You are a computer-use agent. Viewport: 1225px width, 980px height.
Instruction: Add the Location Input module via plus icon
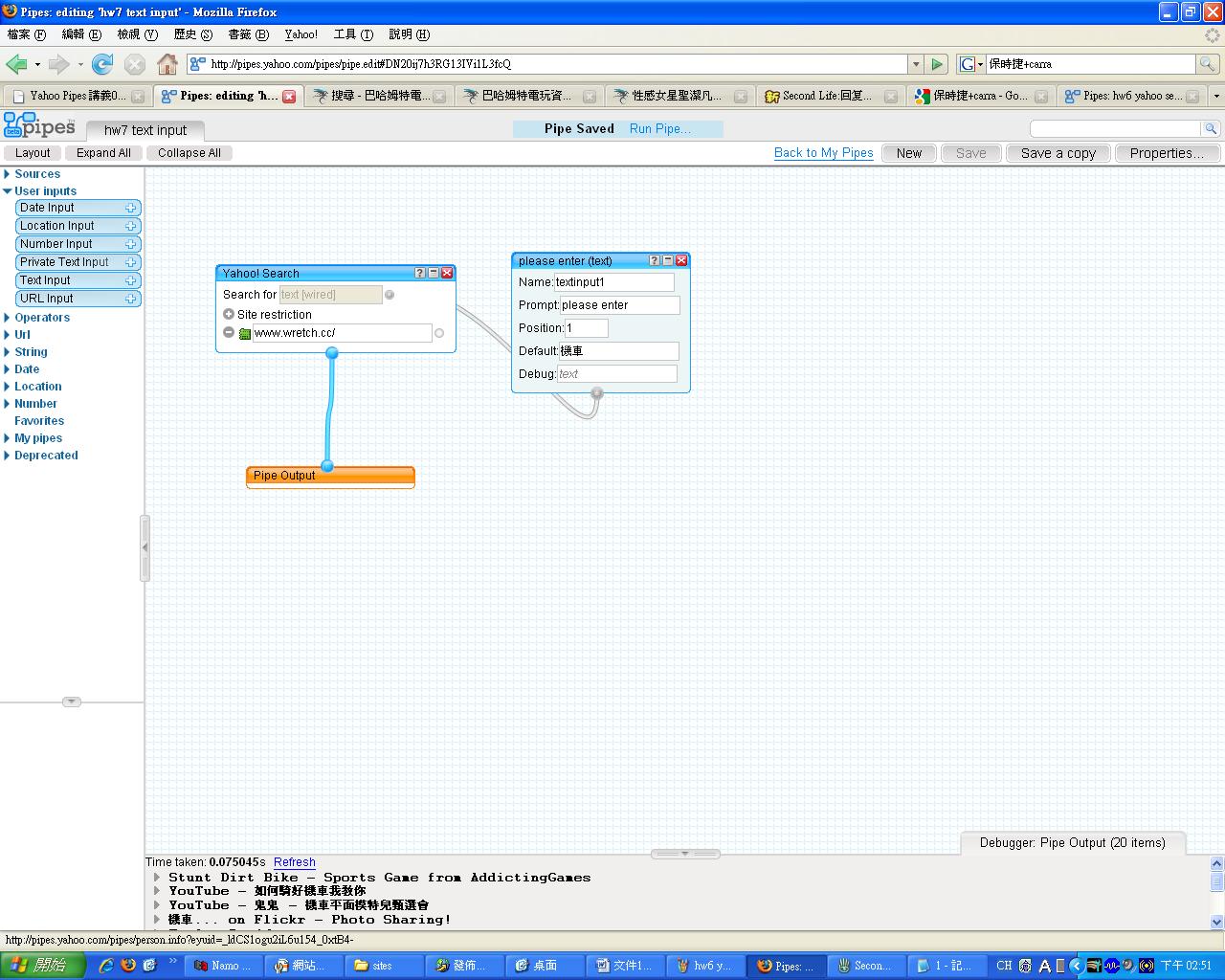coord(130,226)
